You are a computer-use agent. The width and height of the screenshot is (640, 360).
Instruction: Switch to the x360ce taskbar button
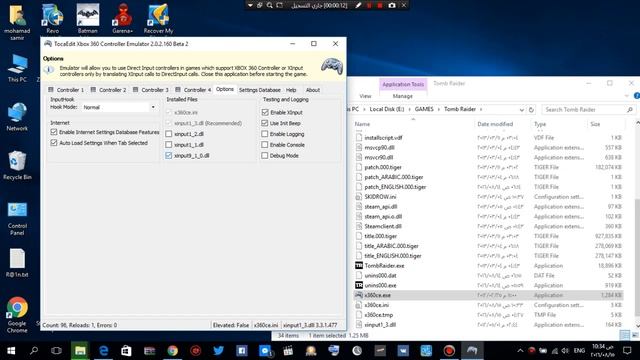click(472, 351)
